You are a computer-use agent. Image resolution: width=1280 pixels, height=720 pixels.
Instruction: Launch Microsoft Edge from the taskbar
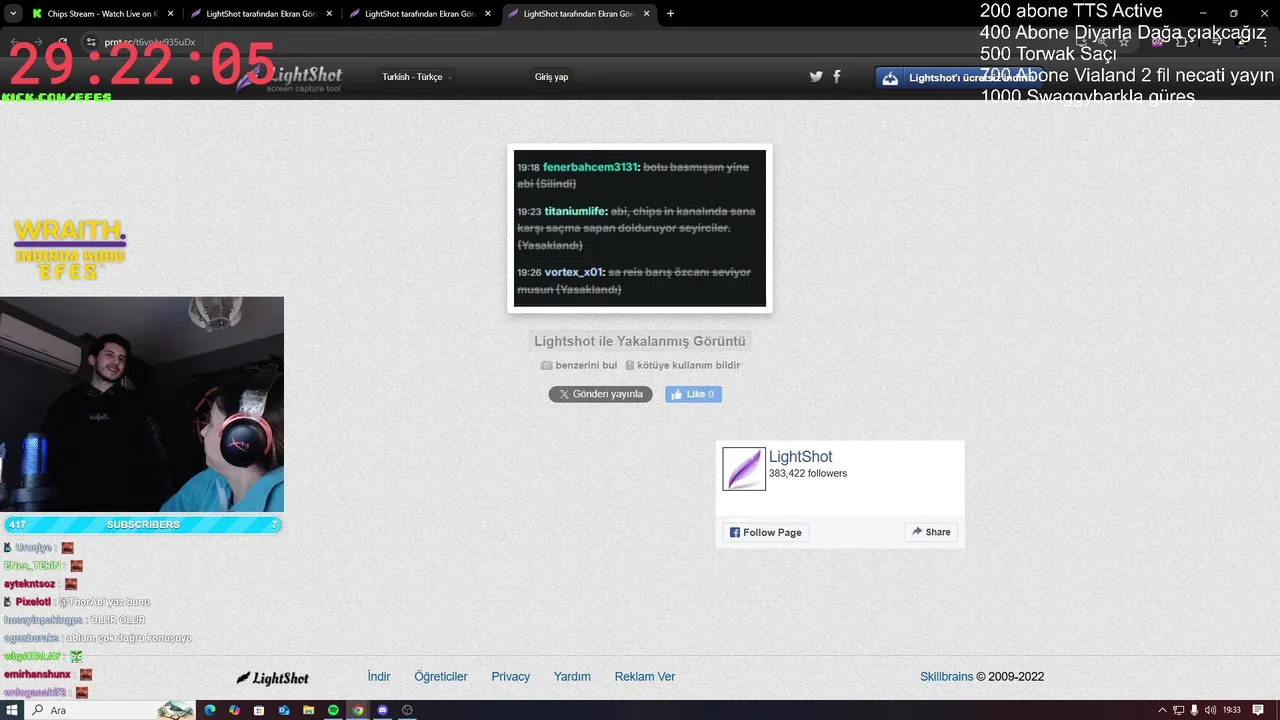coord(210,710)
